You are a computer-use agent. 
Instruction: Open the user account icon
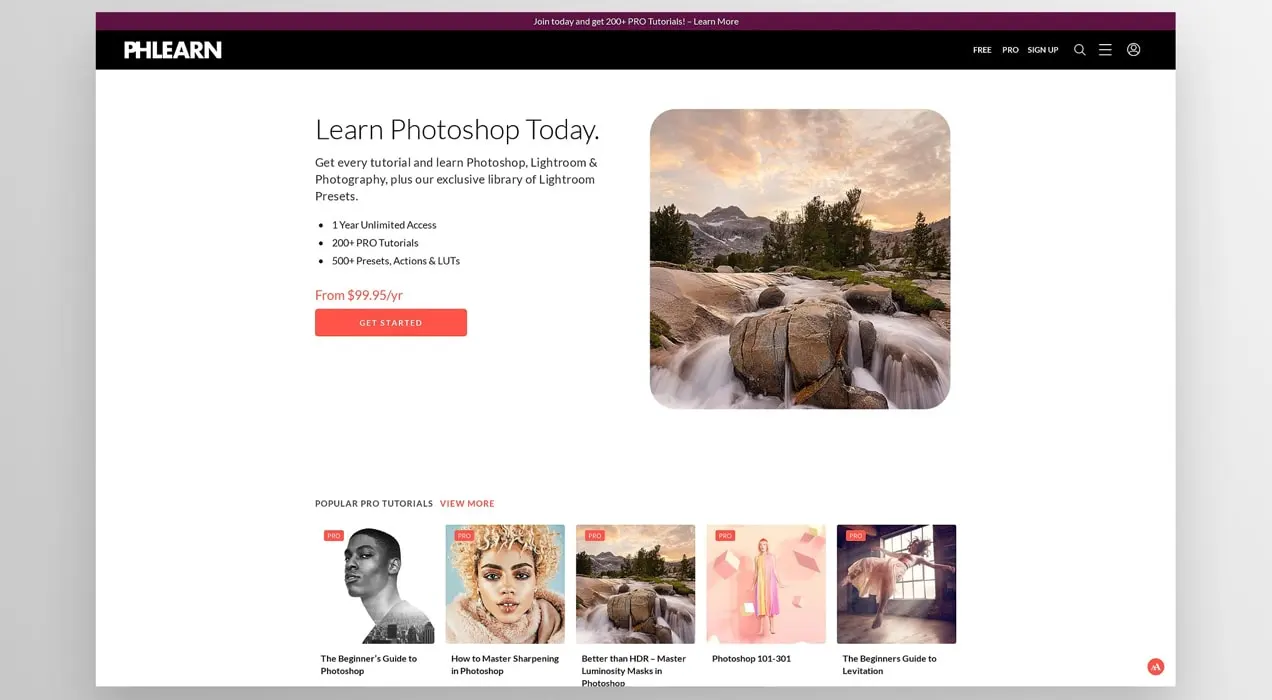point(1133,49)
